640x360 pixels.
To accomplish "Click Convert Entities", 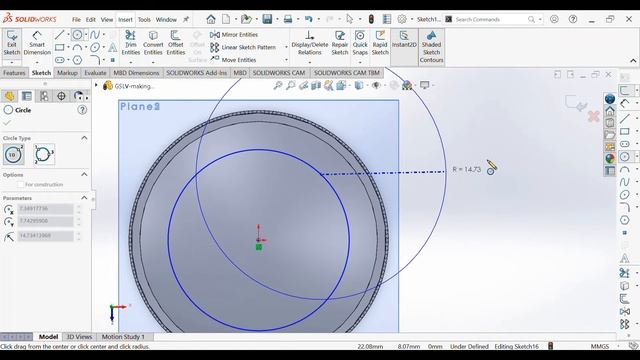I will 153,43.
